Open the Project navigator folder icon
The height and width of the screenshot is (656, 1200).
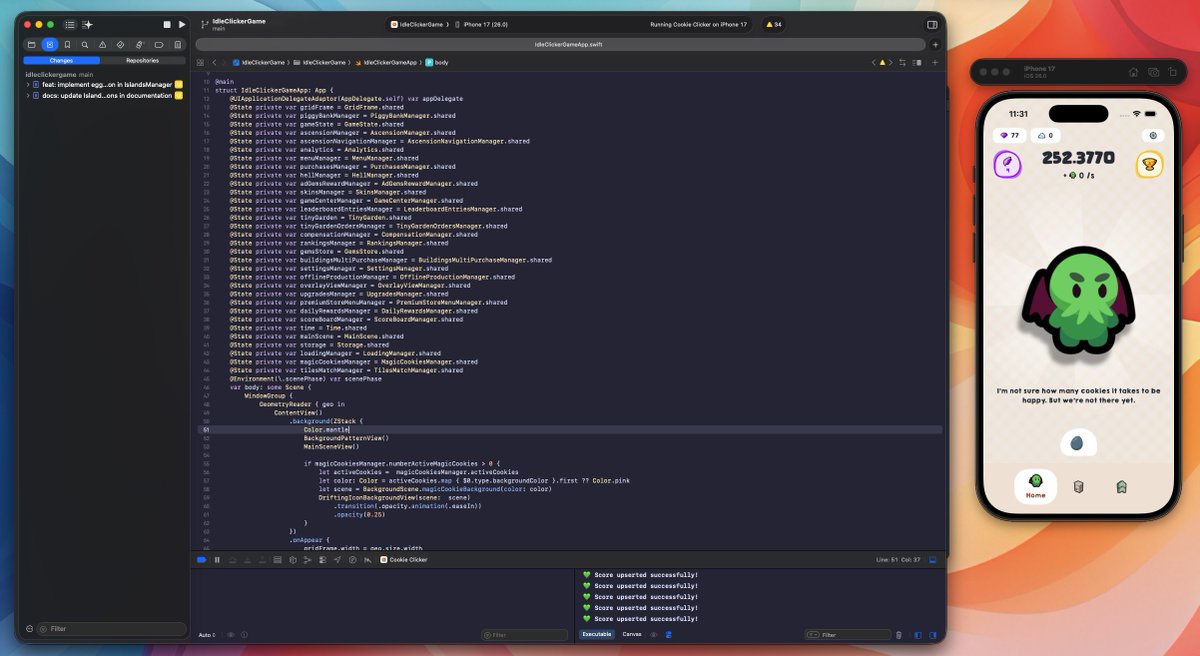31,45
